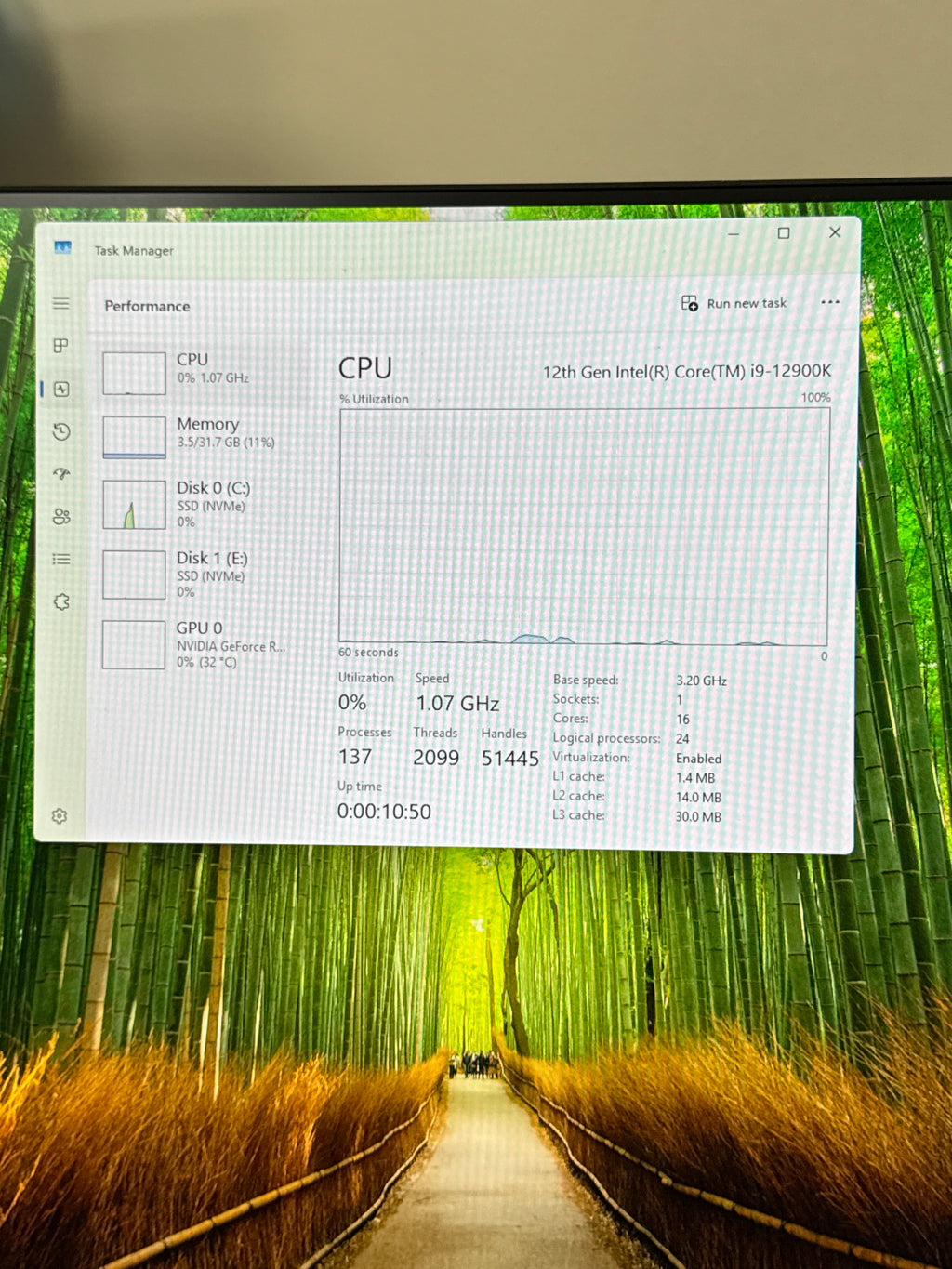The image size is (952, 1269).
Task: Open the Details page list icon
Action: tap(61, 559)
